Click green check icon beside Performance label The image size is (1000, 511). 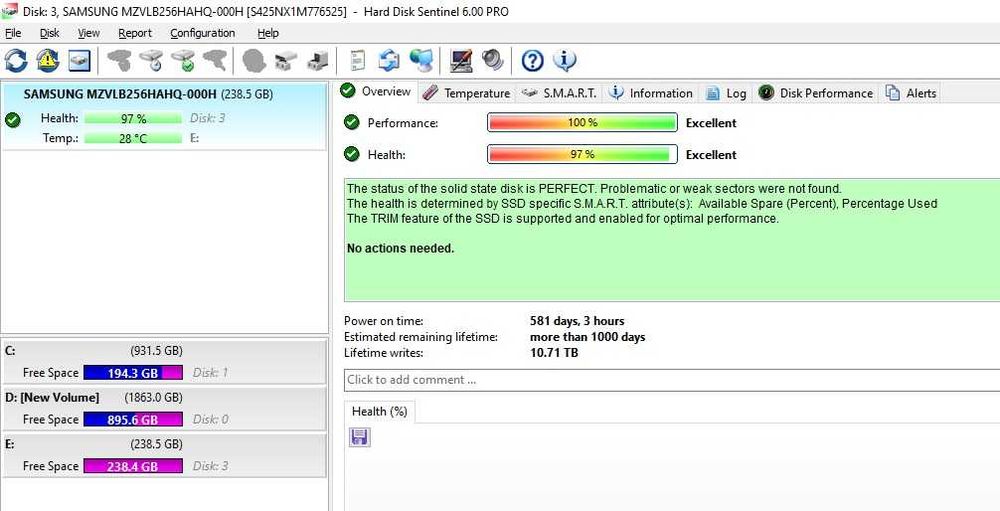[351, 122]
